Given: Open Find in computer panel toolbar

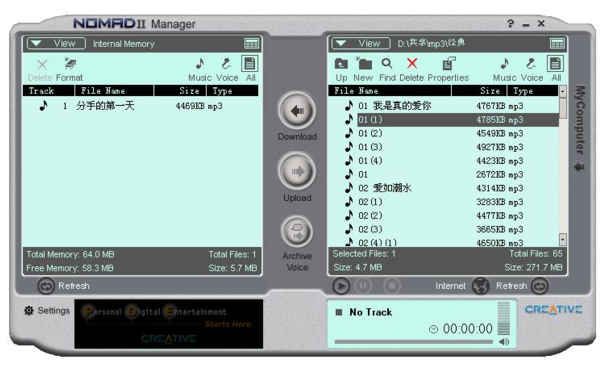Looking at the screenshot, I should pyautogui.click(x=387, y=70).
